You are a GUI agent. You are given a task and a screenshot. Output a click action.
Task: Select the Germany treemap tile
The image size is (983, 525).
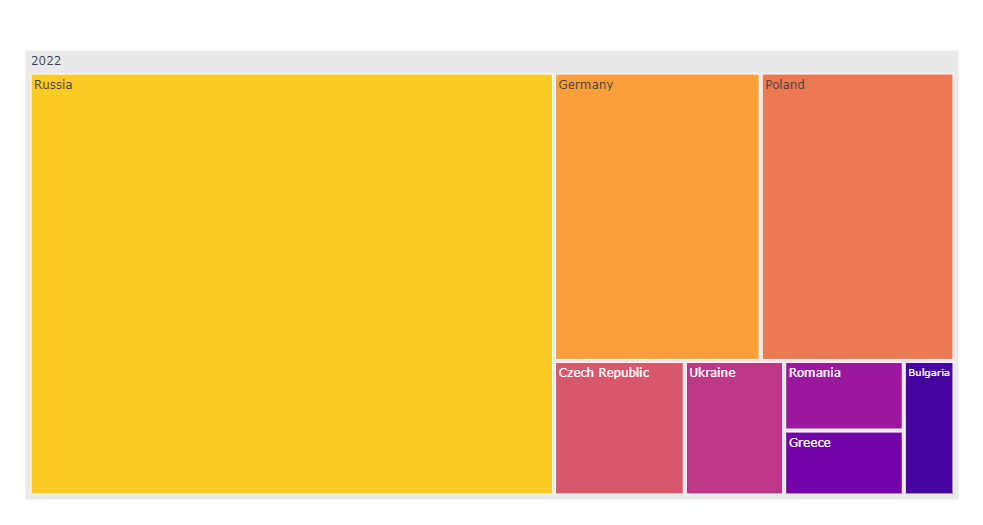[657, 217]
